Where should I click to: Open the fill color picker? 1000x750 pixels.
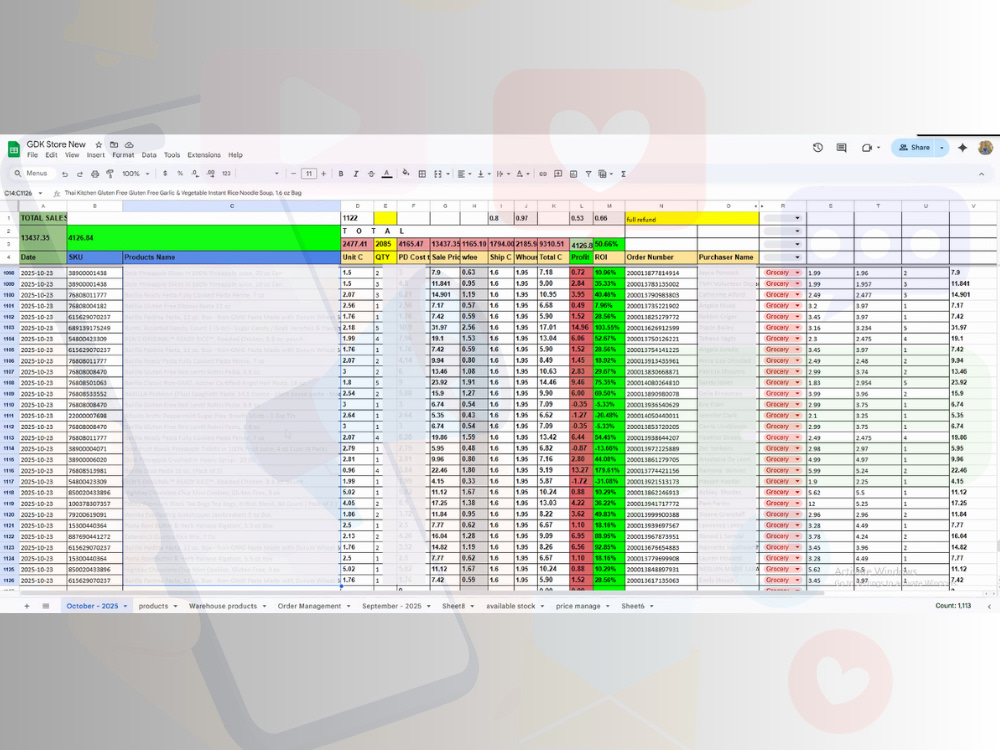(x=406, y=173)
